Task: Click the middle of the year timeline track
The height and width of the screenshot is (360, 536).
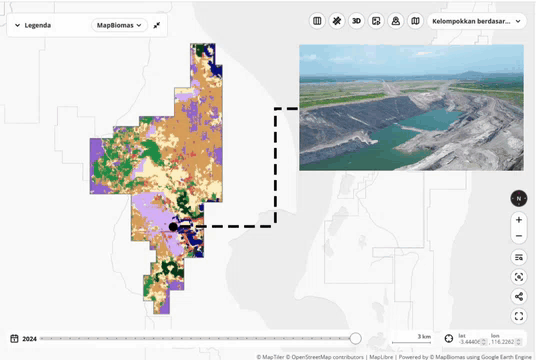Action: coord(198,338)
